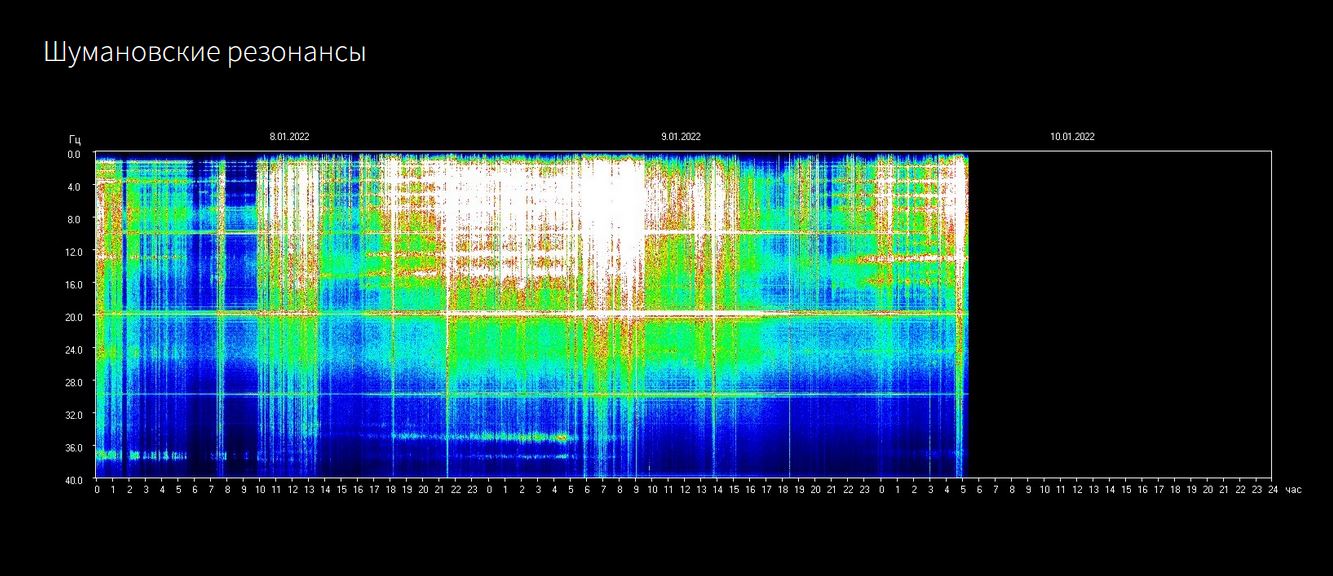This screenshot has width=1333, height=576.
Task: Click the 0.0 frequency axis value
Action: (74, 155)
